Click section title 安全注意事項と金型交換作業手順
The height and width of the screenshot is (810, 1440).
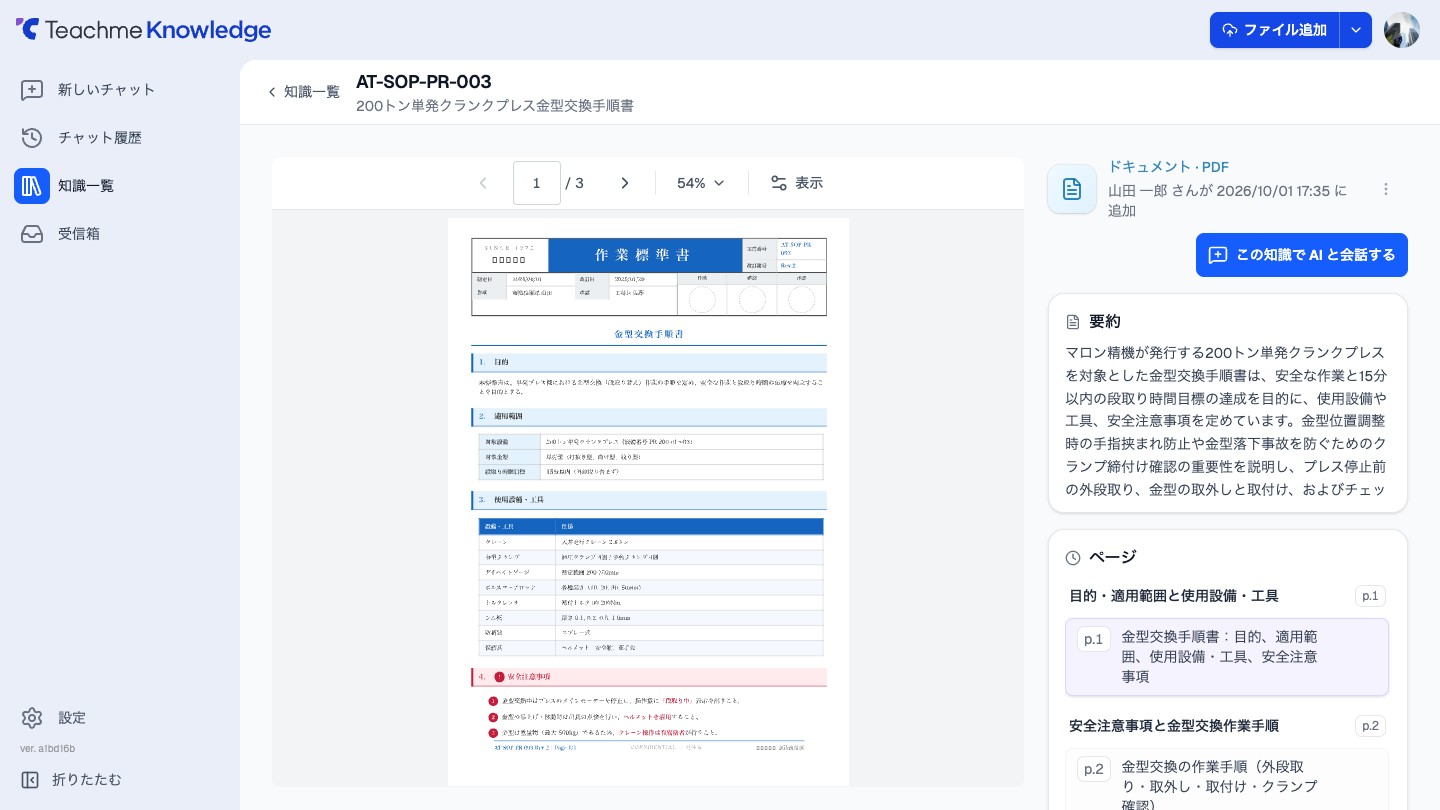[x=1174, y=726]
